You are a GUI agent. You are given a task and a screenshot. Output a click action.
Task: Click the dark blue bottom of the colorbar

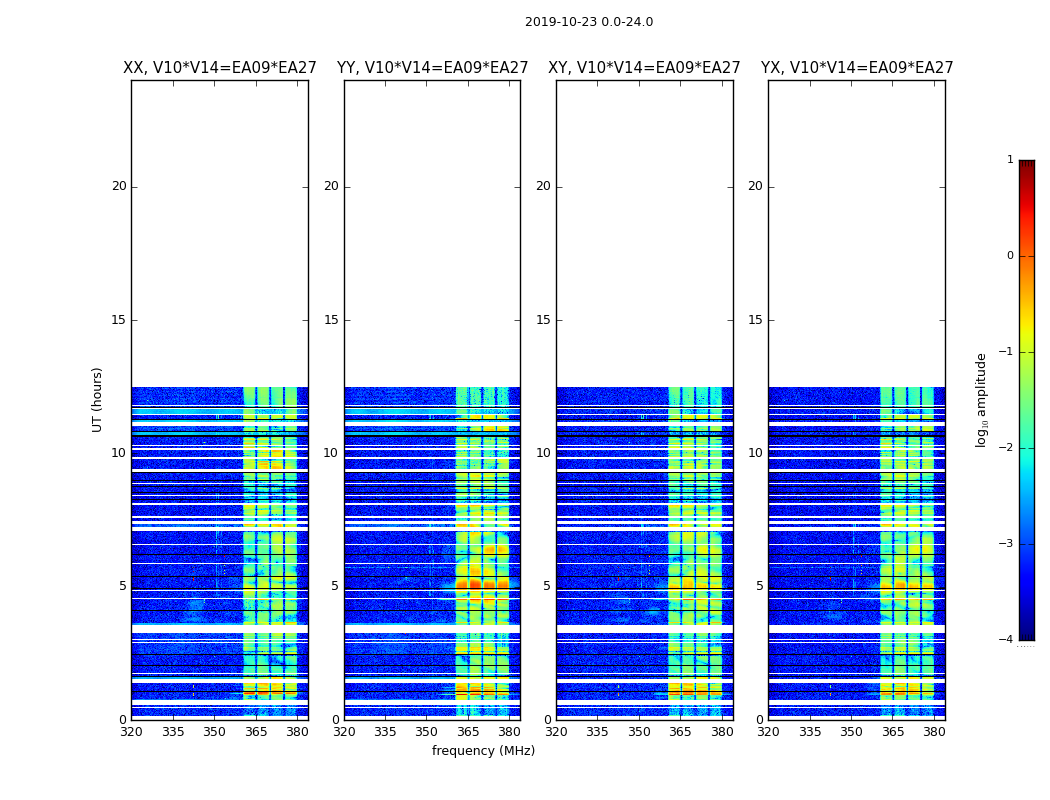pos(1027,635)
